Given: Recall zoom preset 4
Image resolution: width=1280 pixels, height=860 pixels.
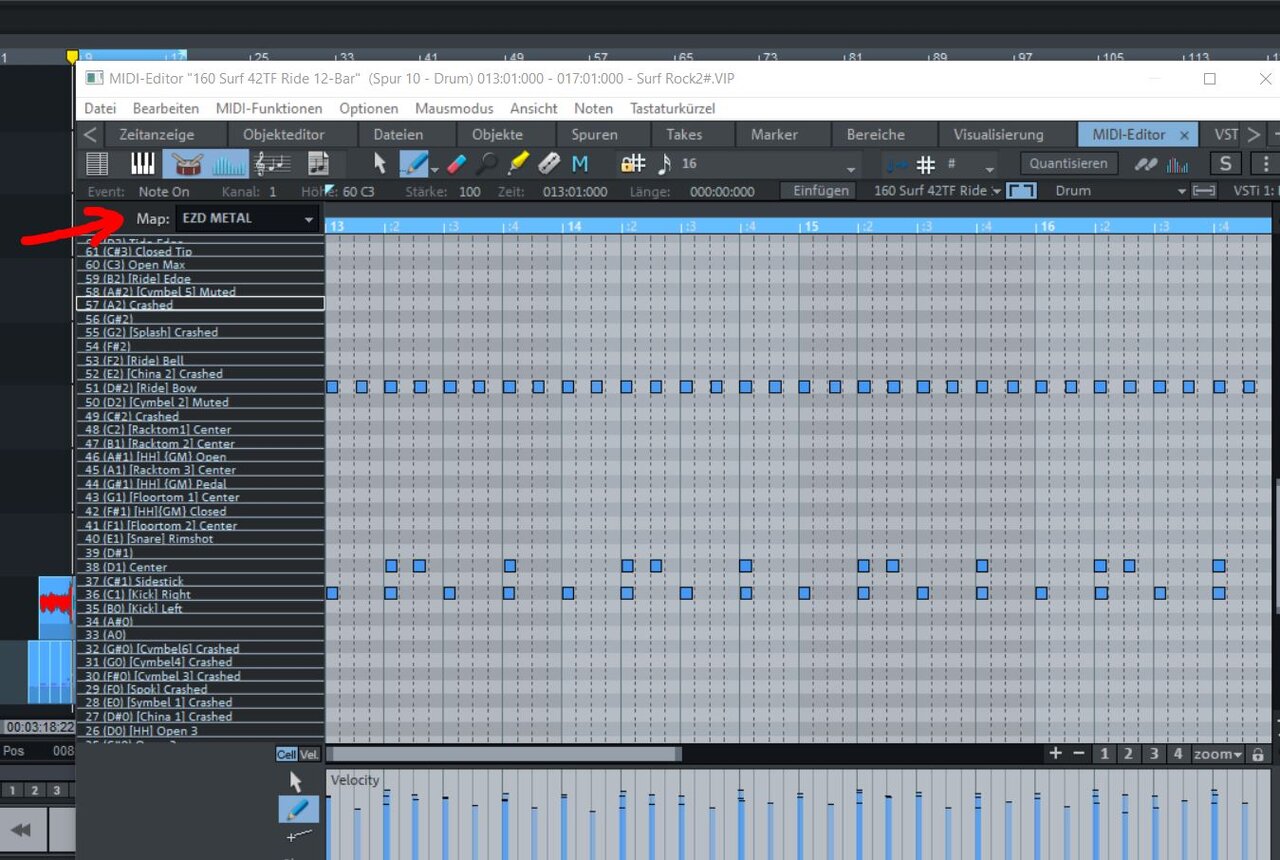Looking at the screenshot, I should (1177, 754).
